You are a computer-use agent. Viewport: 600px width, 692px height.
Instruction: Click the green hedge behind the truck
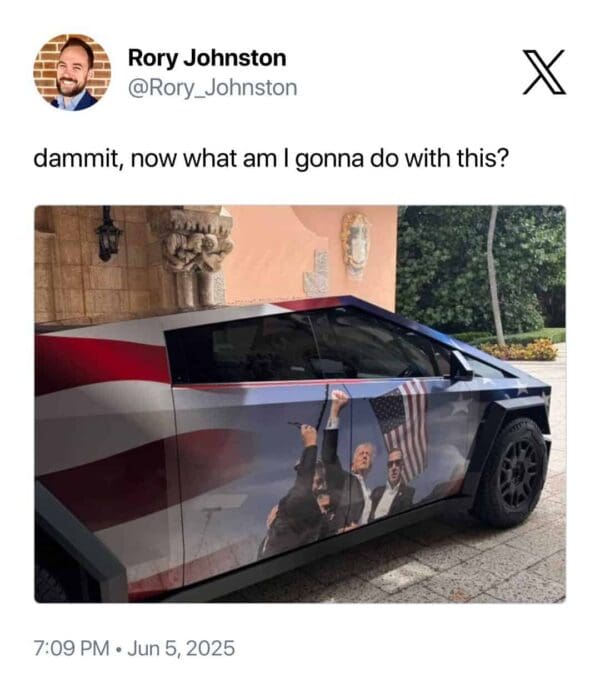(x=481, y=269)
